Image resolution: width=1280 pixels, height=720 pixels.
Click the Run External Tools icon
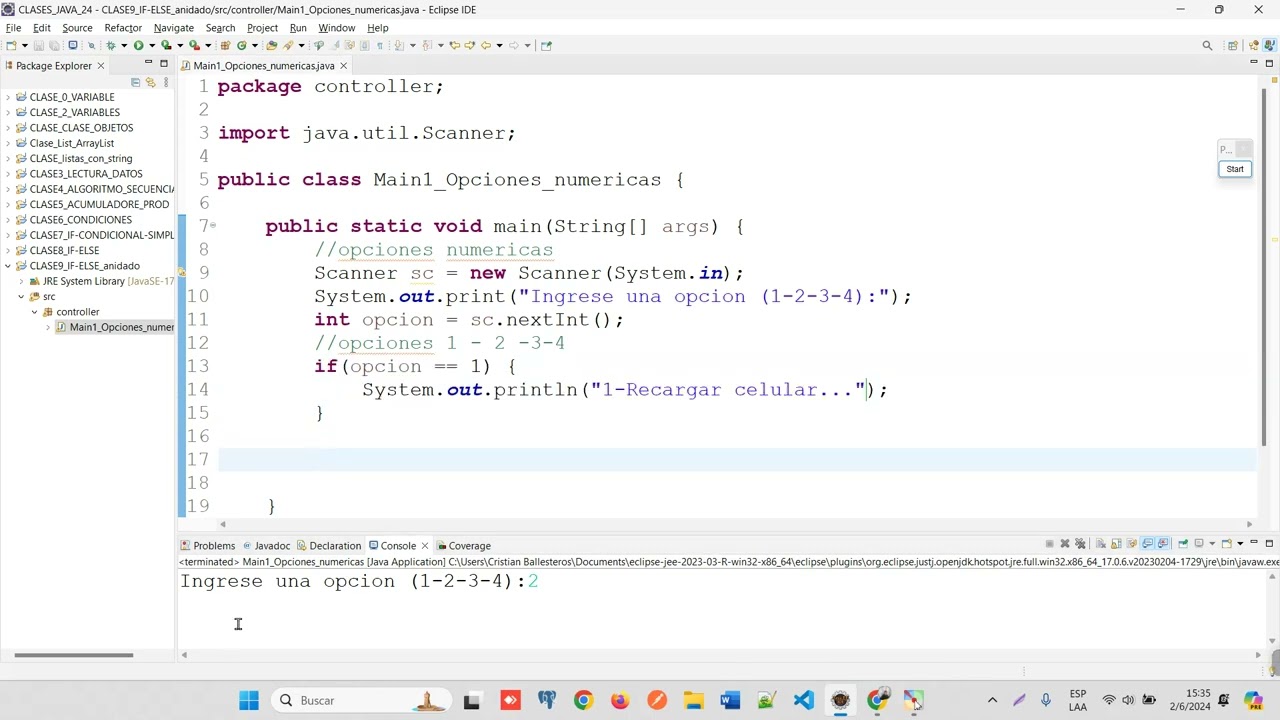pos(194,45)
